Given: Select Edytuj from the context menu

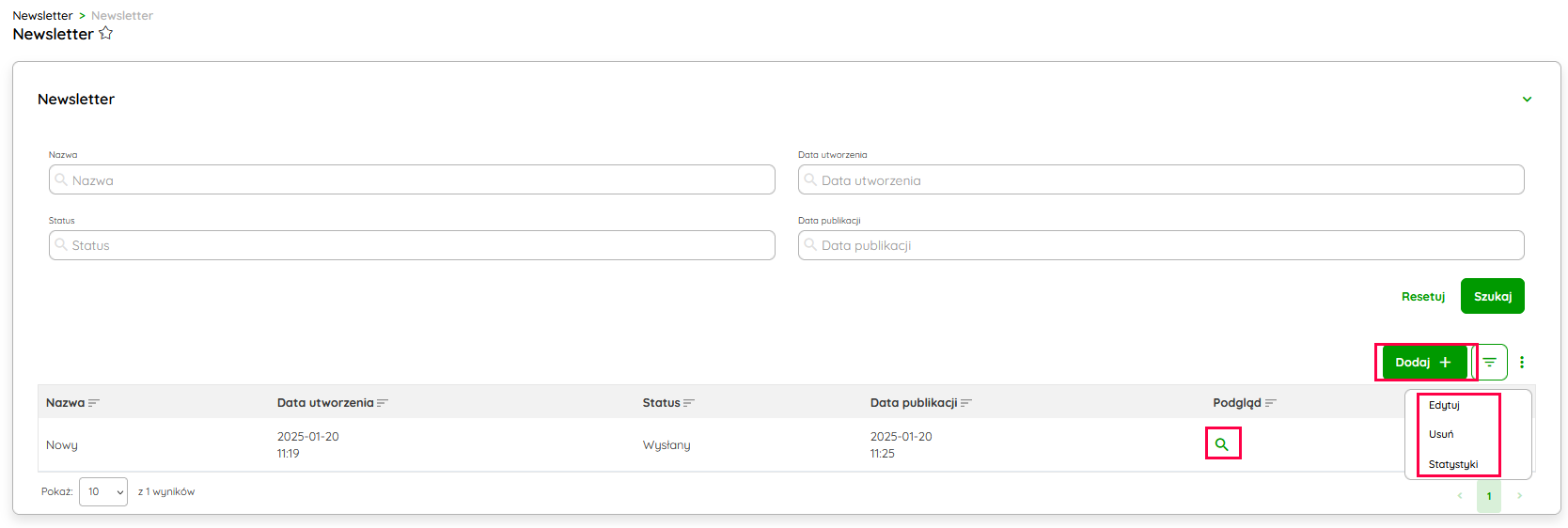Looking at the screenshot, I should [1444, 406].
